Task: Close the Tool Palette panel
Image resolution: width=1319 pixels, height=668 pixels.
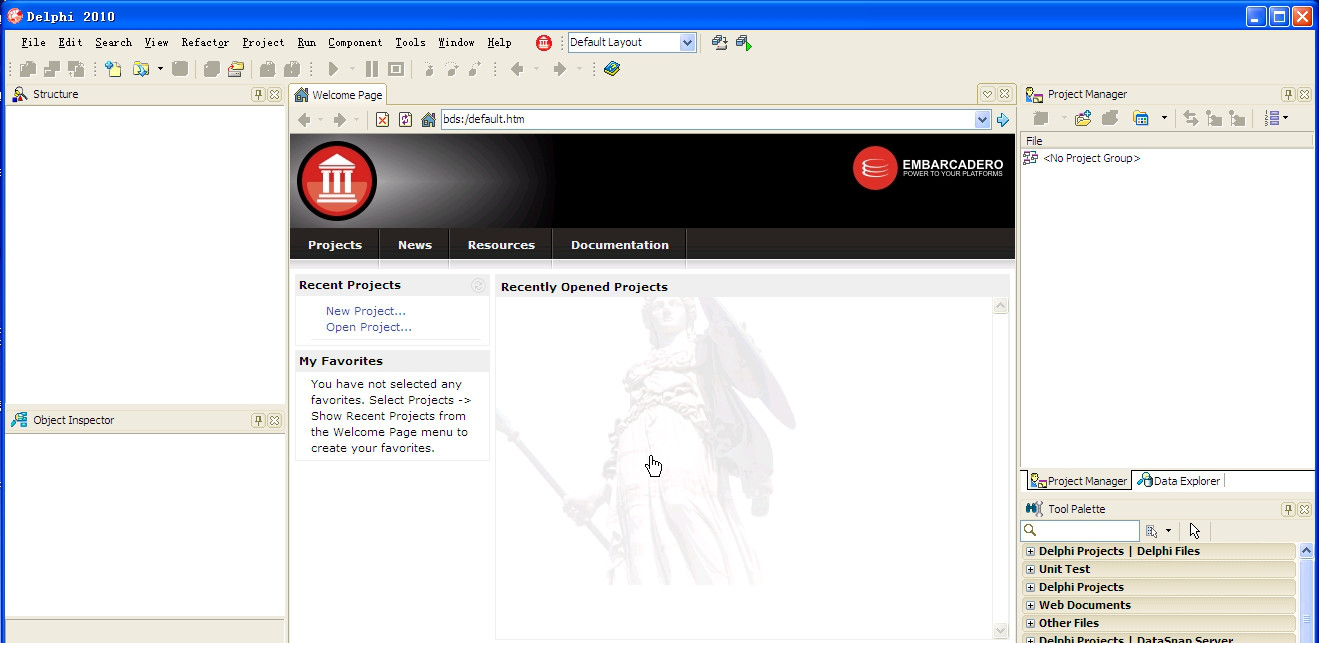Action: tap(1304, 509)
